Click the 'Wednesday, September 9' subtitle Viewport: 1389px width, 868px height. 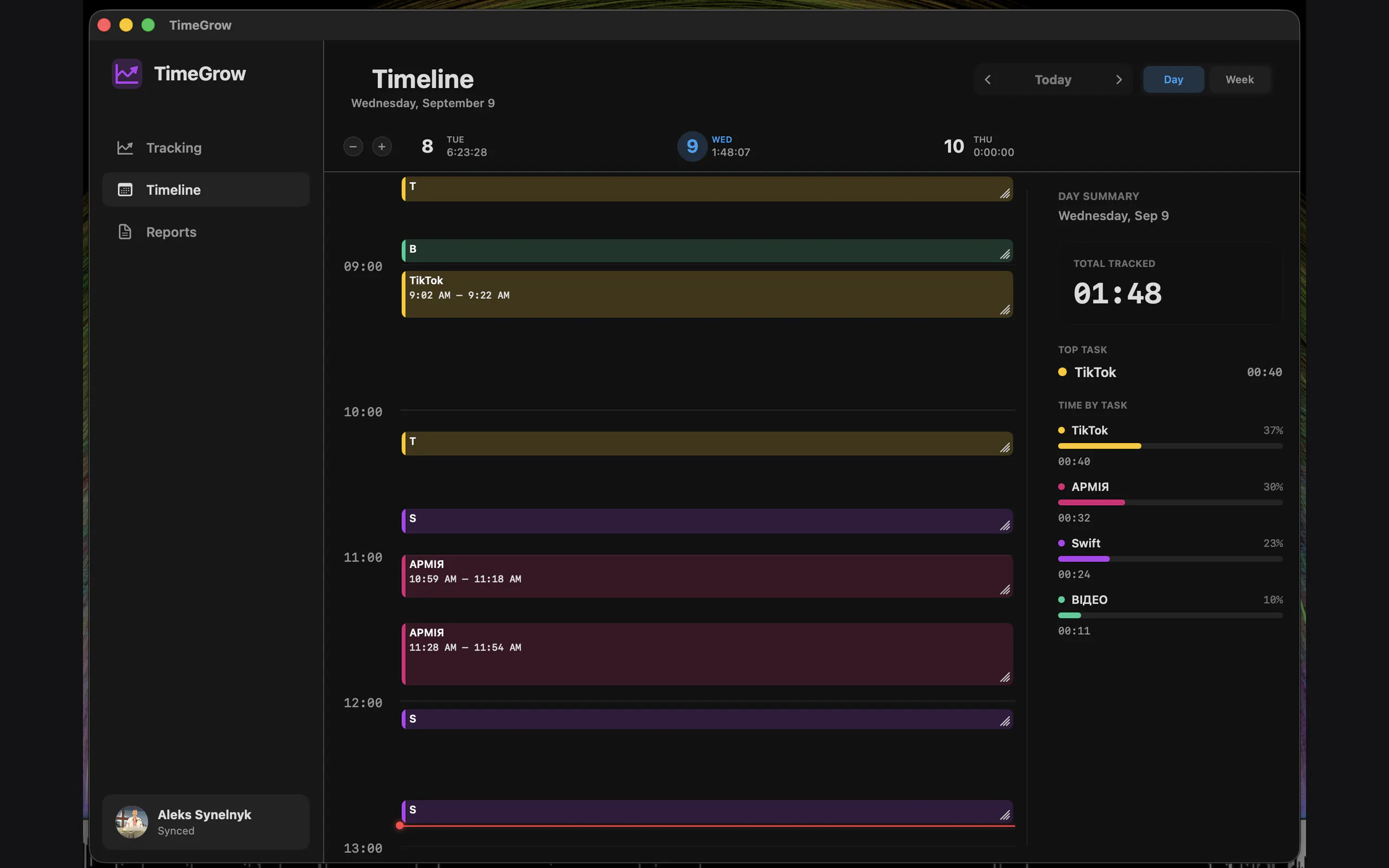tap(423, 103)
